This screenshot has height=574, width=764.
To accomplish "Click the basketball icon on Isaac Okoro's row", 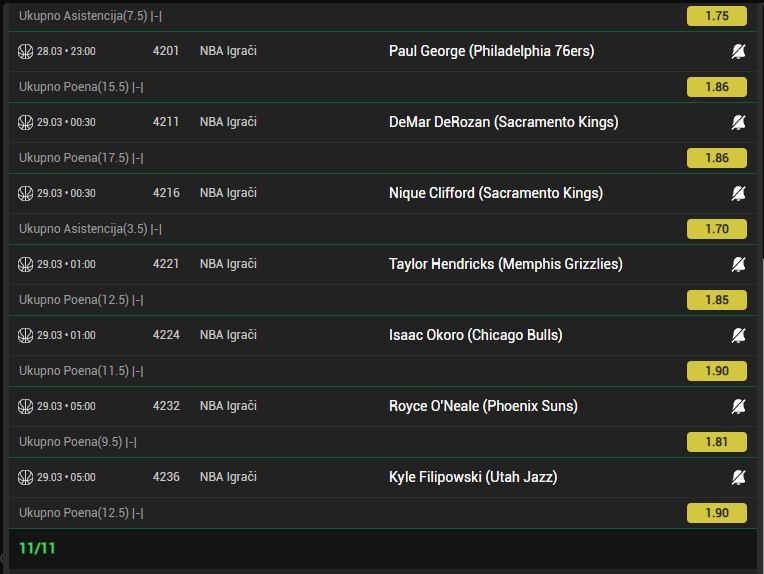I will (x=26, y=335).
